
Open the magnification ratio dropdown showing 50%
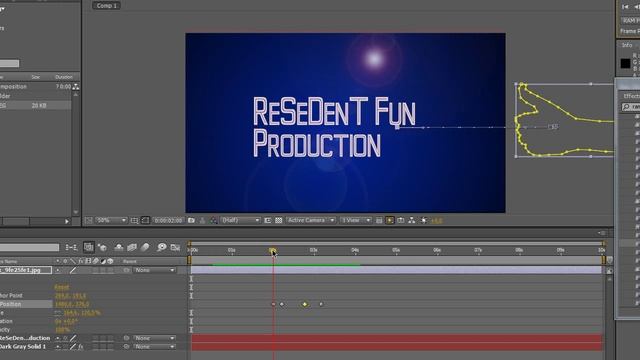(111, 220)
